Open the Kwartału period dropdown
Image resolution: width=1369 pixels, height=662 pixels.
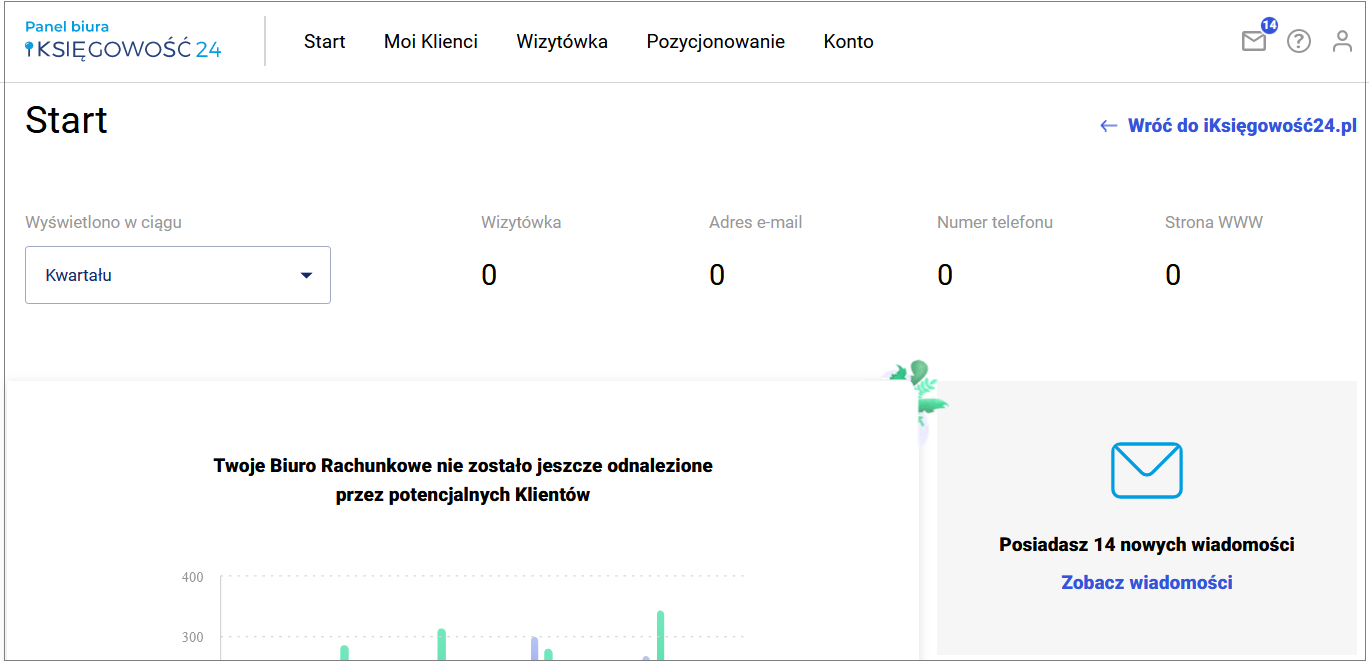[177, 275]
